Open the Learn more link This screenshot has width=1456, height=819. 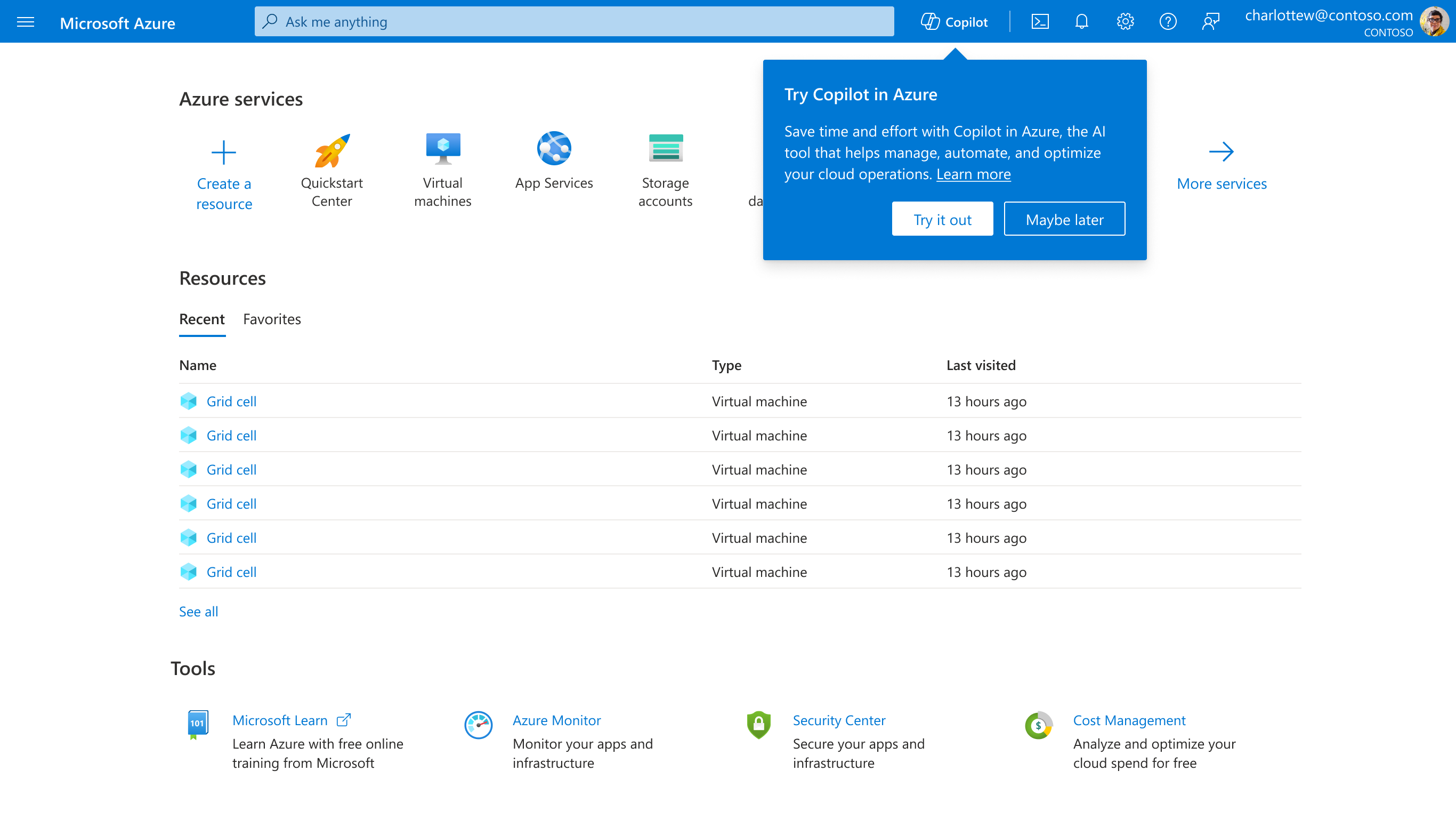pyautogui.click(x=973, y=174)
